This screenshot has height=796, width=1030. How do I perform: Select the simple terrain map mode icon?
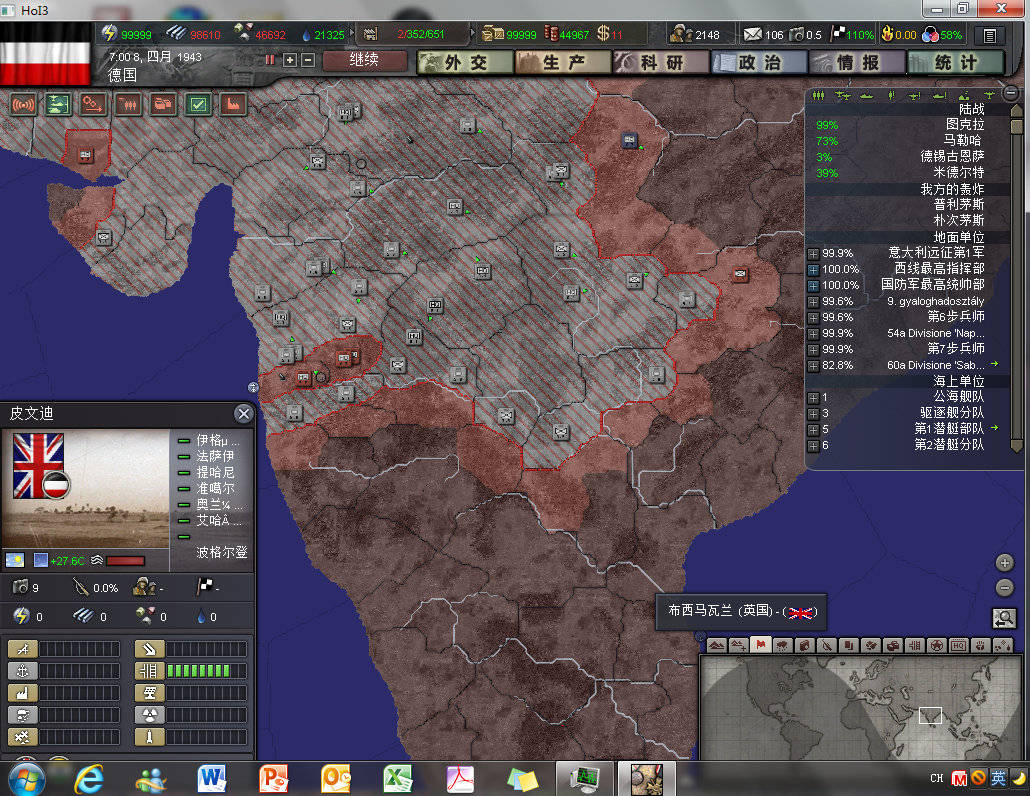pos(738,646)
